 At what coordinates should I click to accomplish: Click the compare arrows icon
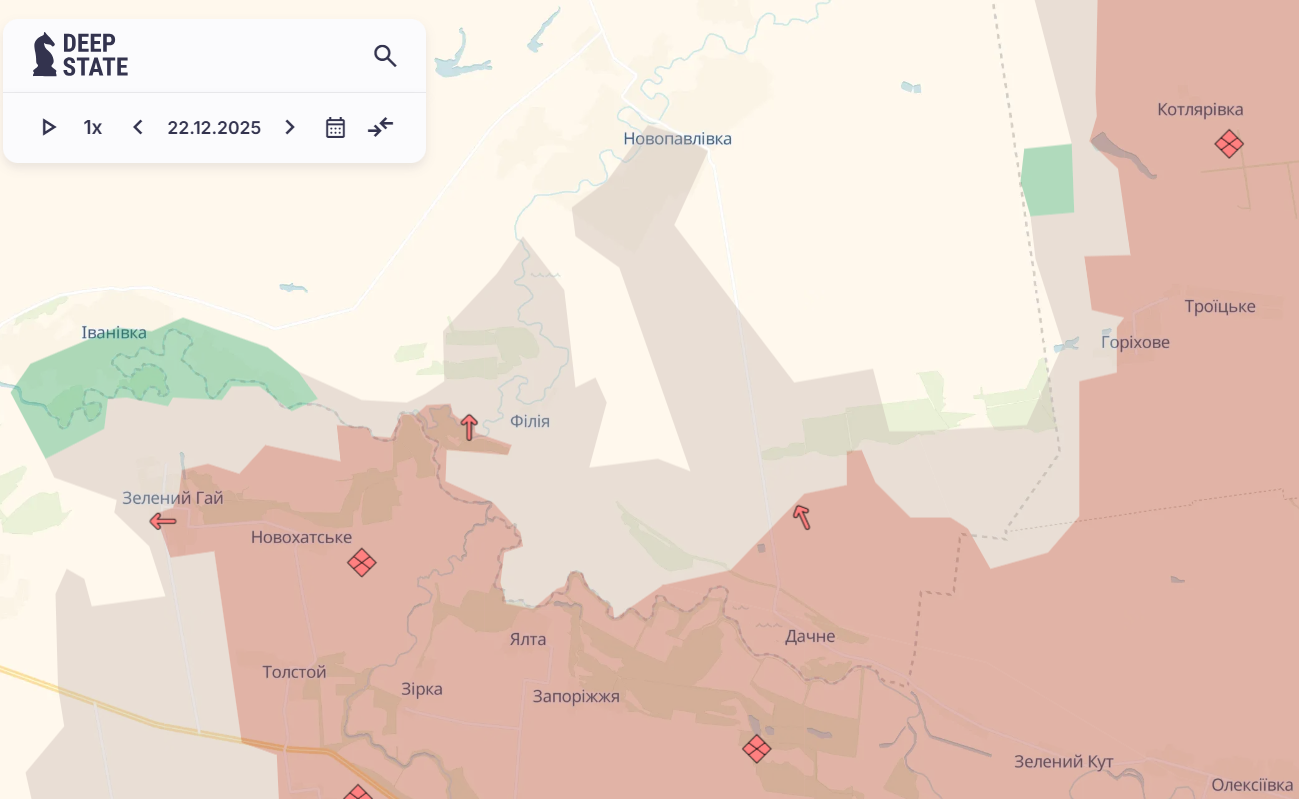click(x=381, y=127)
